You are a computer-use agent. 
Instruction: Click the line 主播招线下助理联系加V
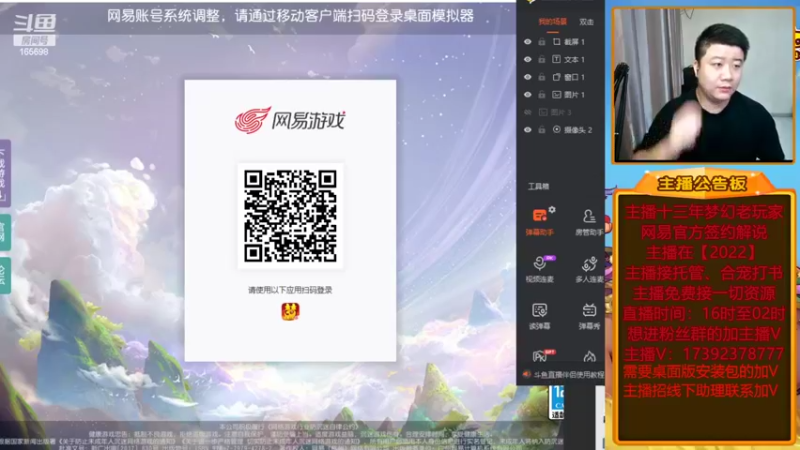click(701, 391)
